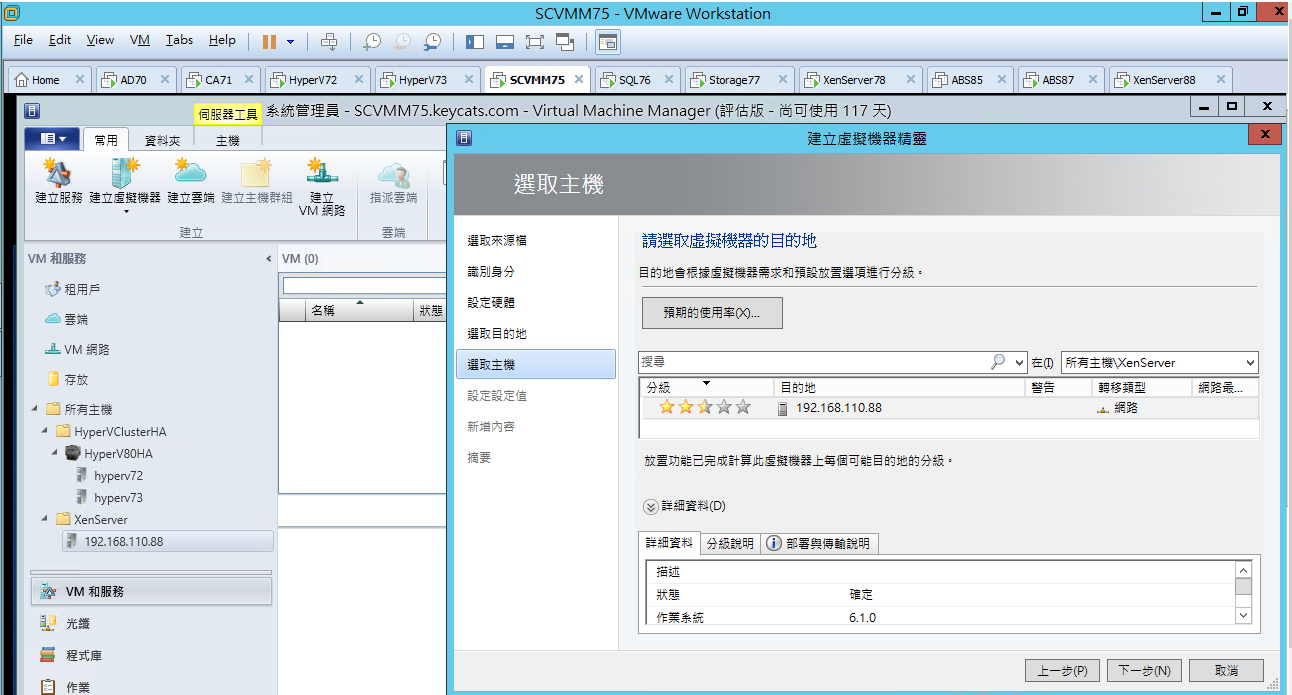Open the Tabs menu
This screenshot has height=695, width=1292.
(x=179, y=40)
